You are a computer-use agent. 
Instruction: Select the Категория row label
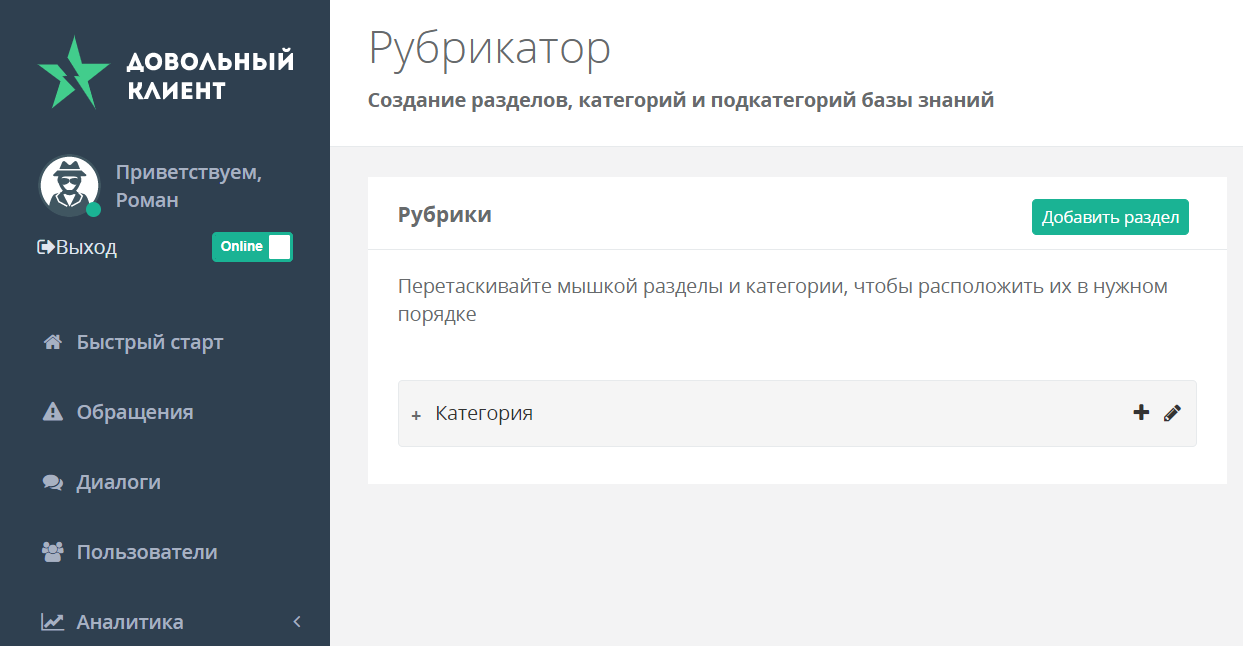pos(484,413)
